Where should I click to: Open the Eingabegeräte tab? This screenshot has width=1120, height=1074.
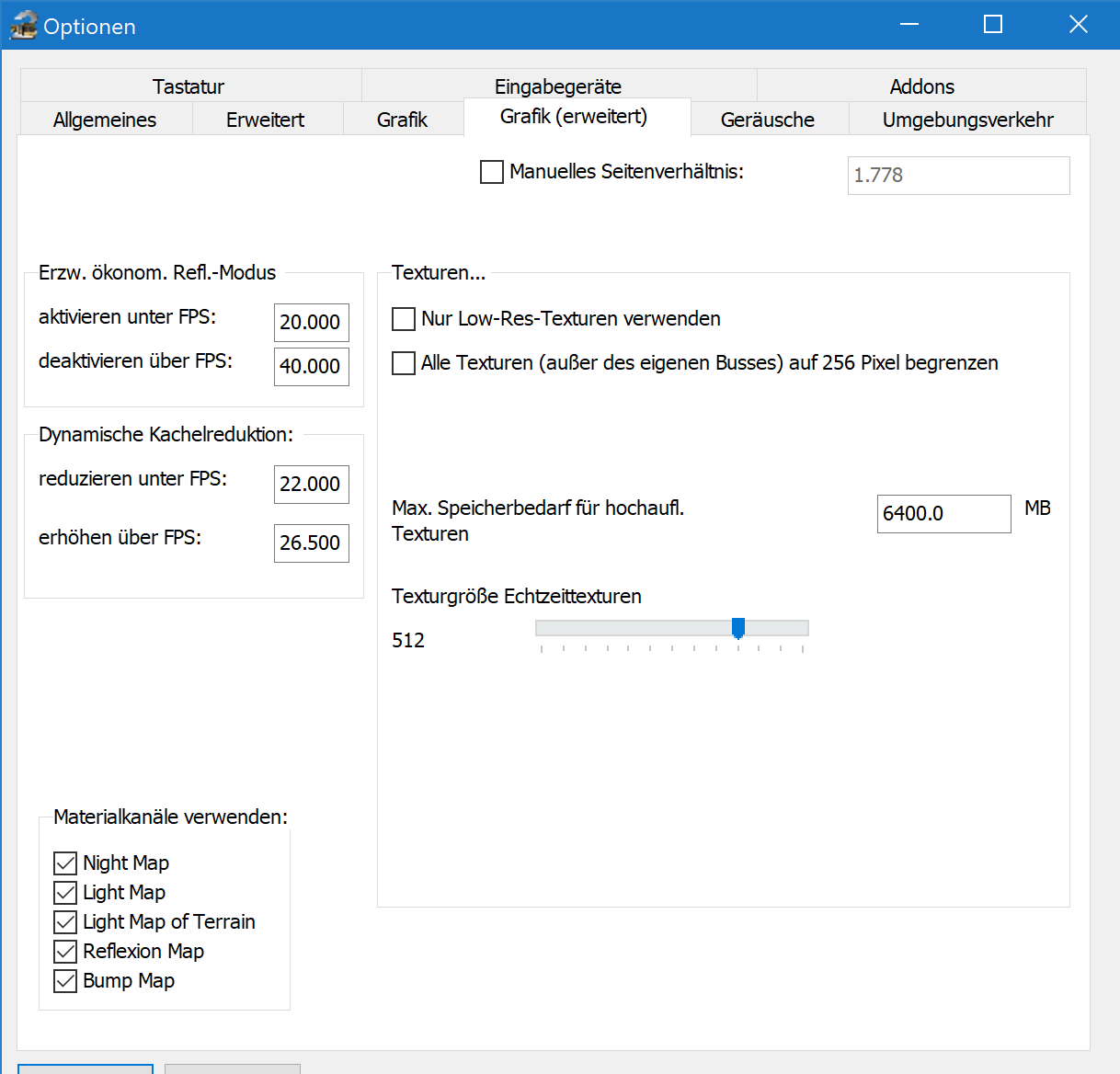(x=558, y=86)
